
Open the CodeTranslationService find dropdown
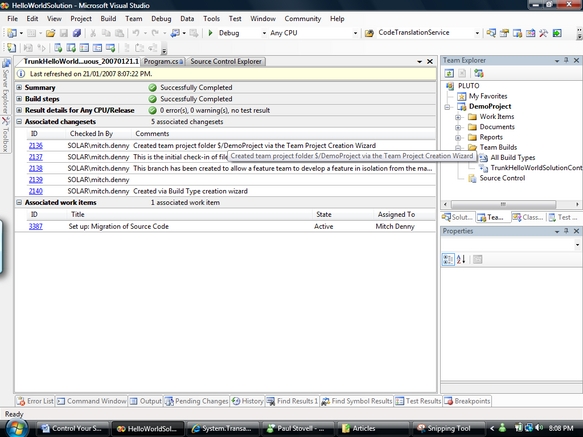[477, 33]
